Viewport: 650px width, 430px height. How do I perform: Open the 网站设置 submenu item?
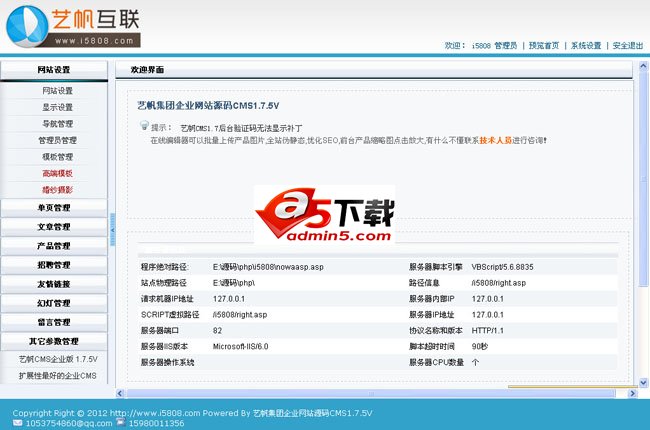point(57,91)
